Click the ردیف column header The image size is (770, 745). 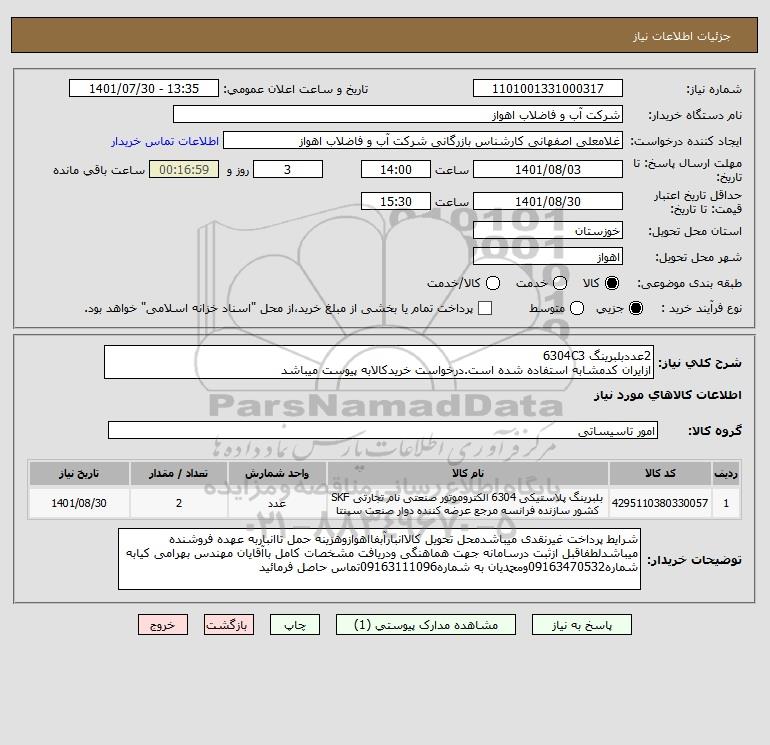[726, 474]
